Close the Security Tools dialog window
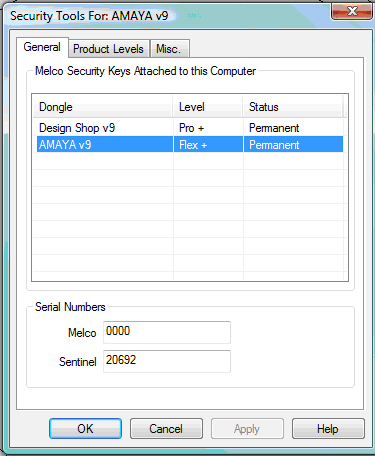375x456 pixels. (x=352, y=12)
